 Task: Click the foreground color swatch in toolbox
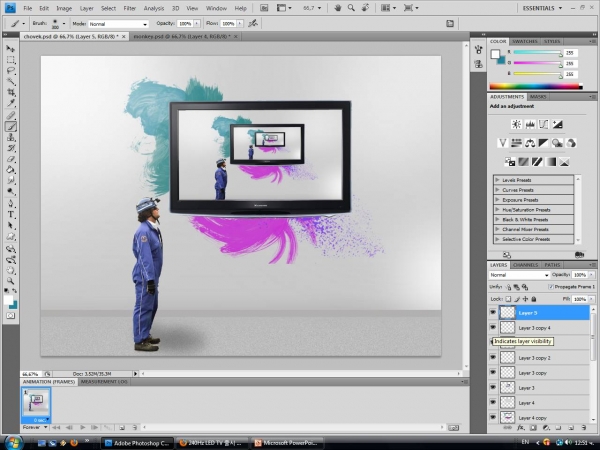(8, 300)
